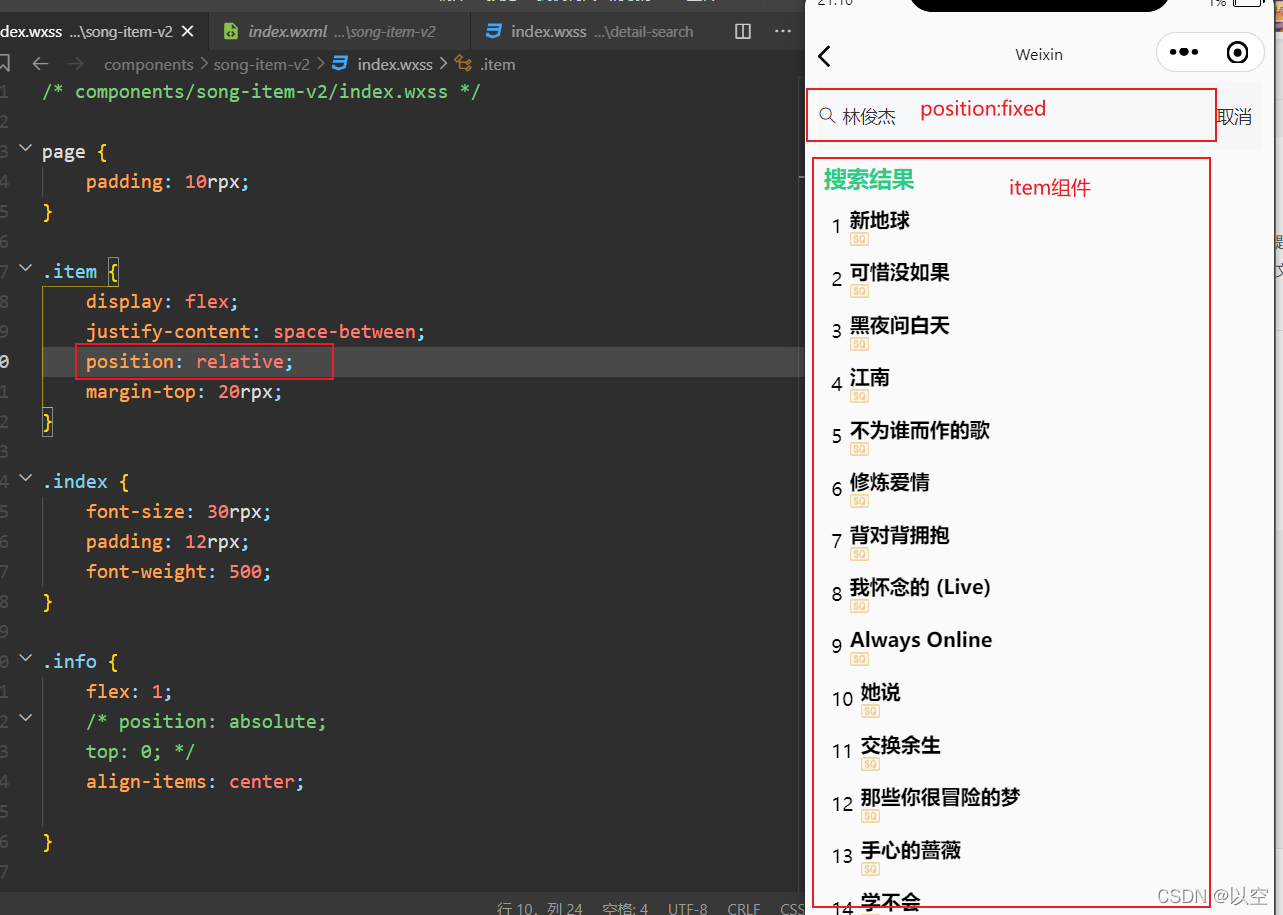The width and height of the screenshot is (1283, 915).
Task: Tap the SQ badge under 江南
Action: [x=859, y=396]
